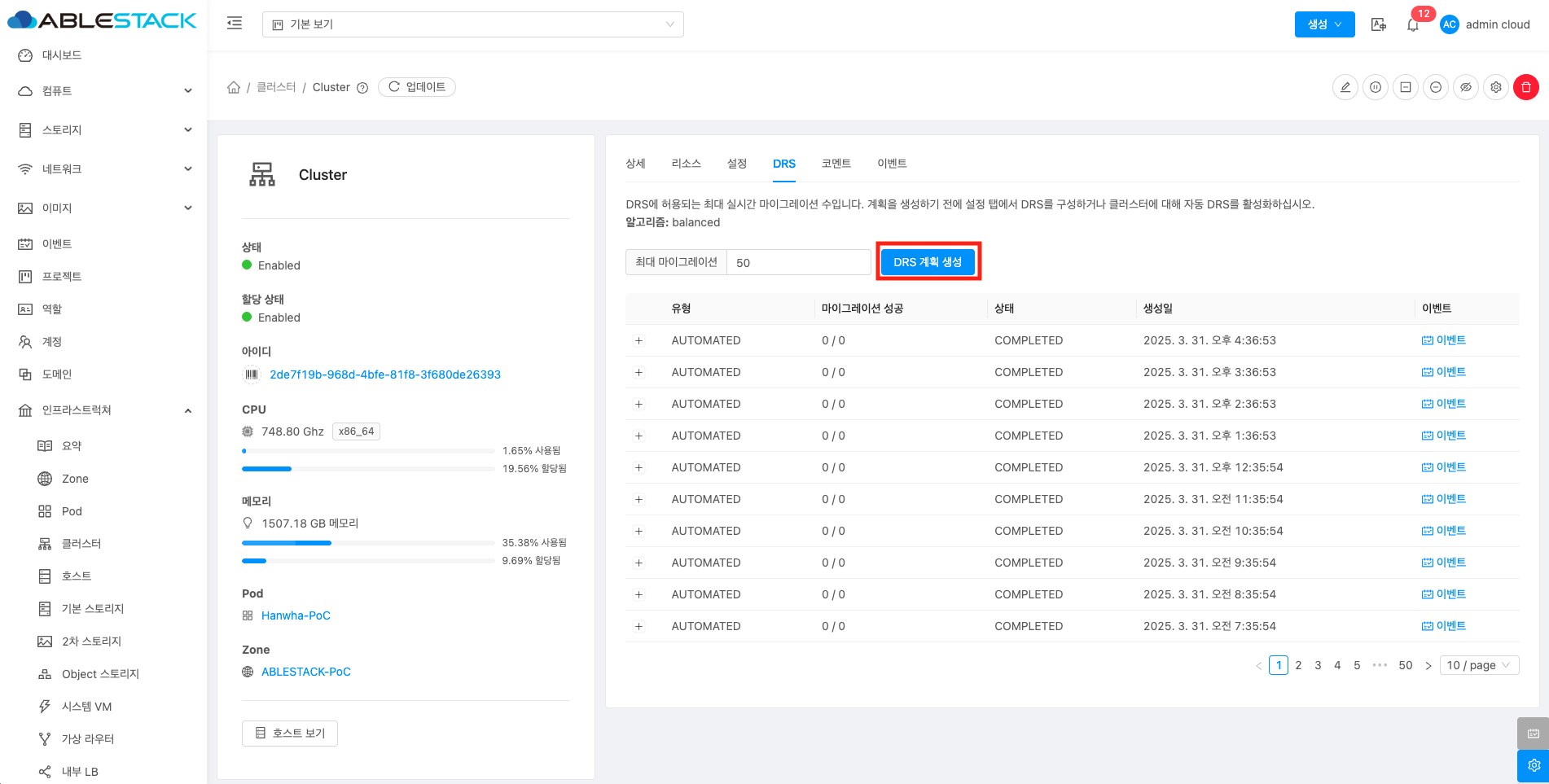
Task: Click the home icon in the breadcrumb
Action: pos(234,87)
